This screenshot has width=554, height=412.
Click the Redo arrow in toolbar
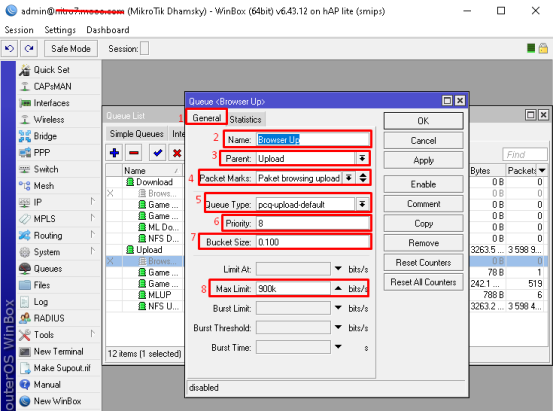29,48
